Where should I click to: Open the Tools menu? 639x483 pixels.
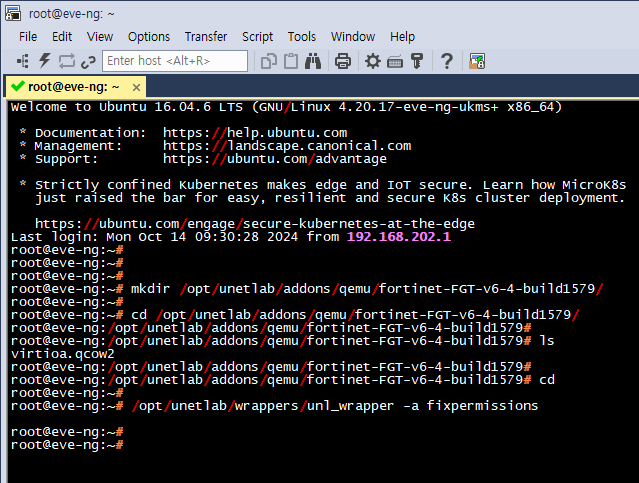[302, 37]
